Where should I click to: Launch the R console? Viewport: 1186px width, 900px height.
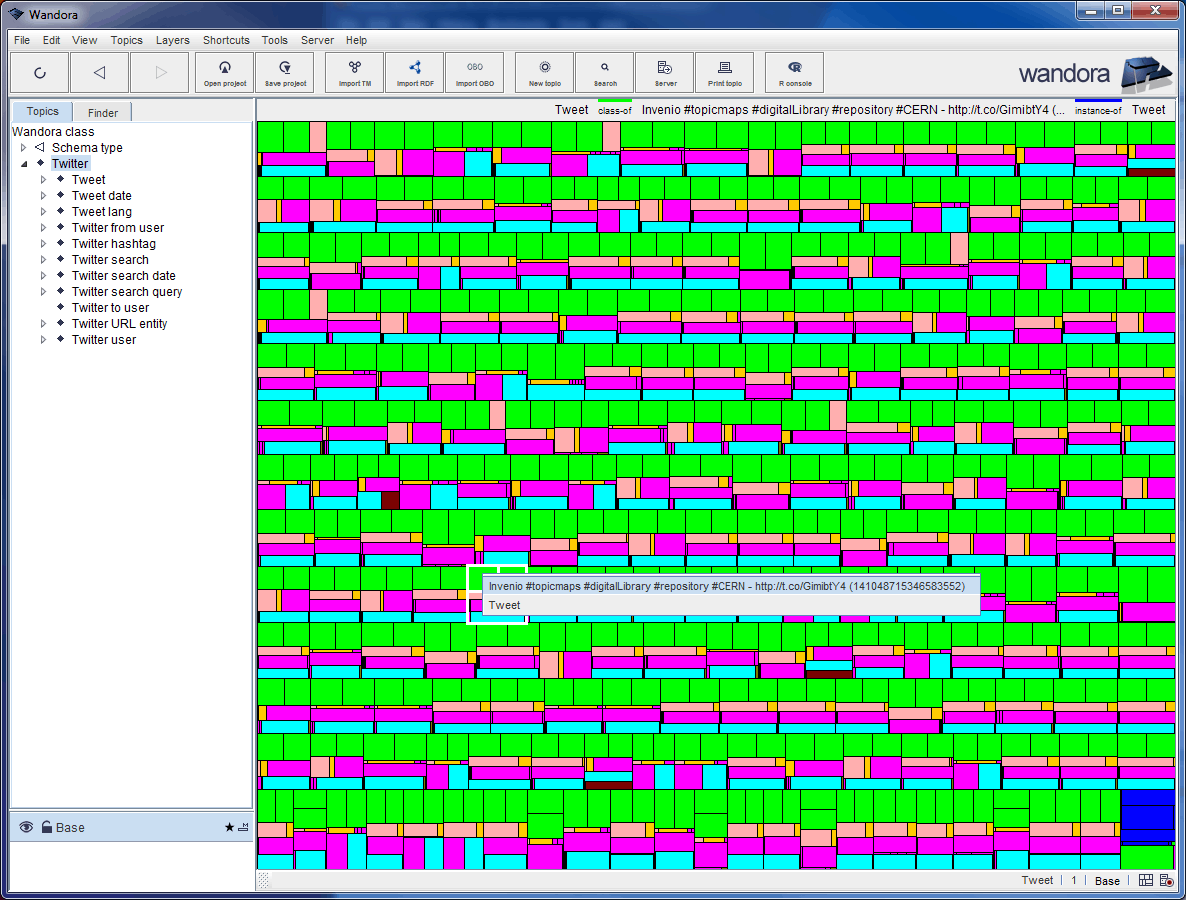pyautogui.click(x=793, y=72)
